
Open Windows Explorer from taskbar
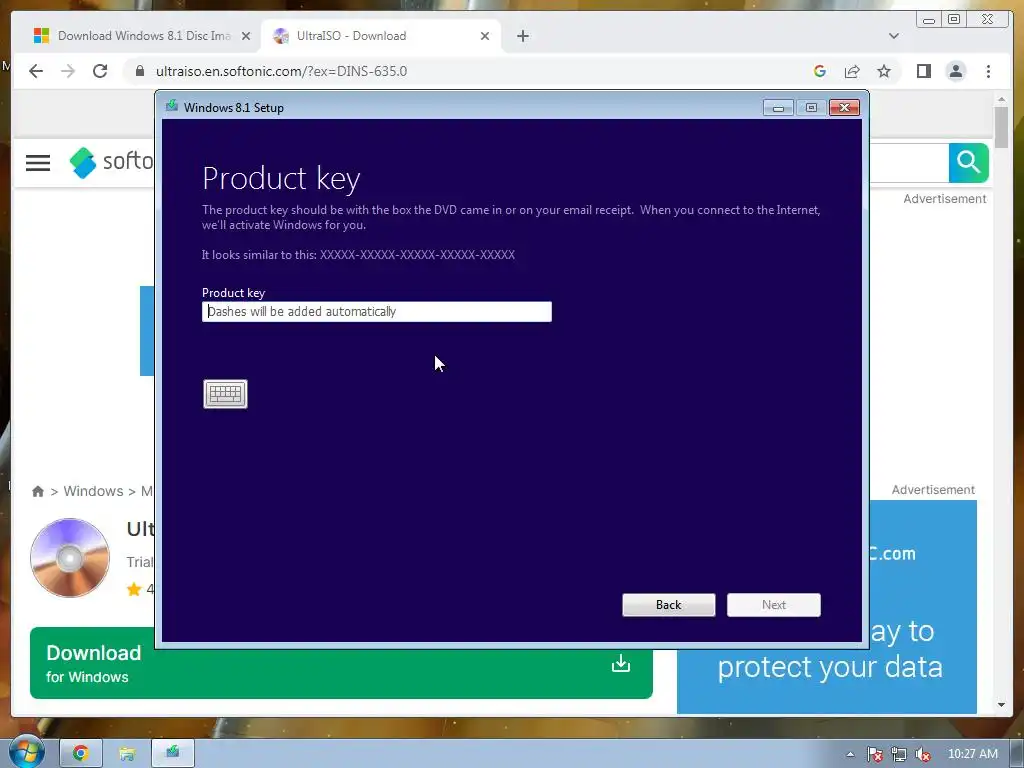[127, 753]
